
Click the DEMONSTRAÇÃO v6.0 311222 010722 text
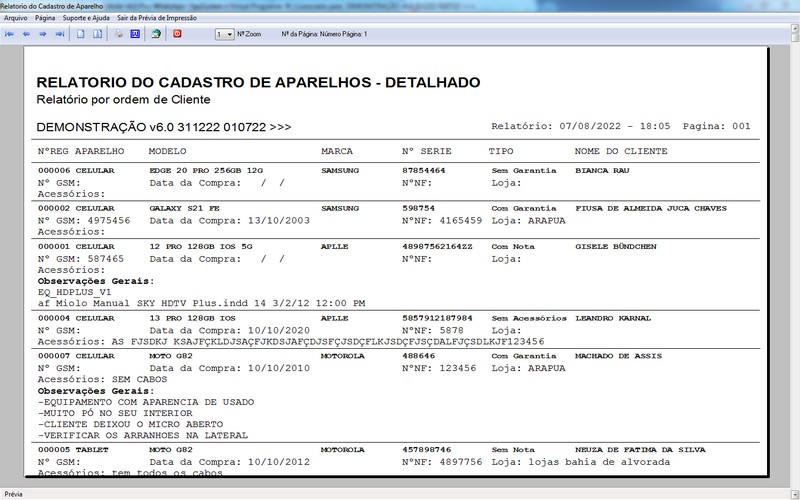click(x=163, y=127)
